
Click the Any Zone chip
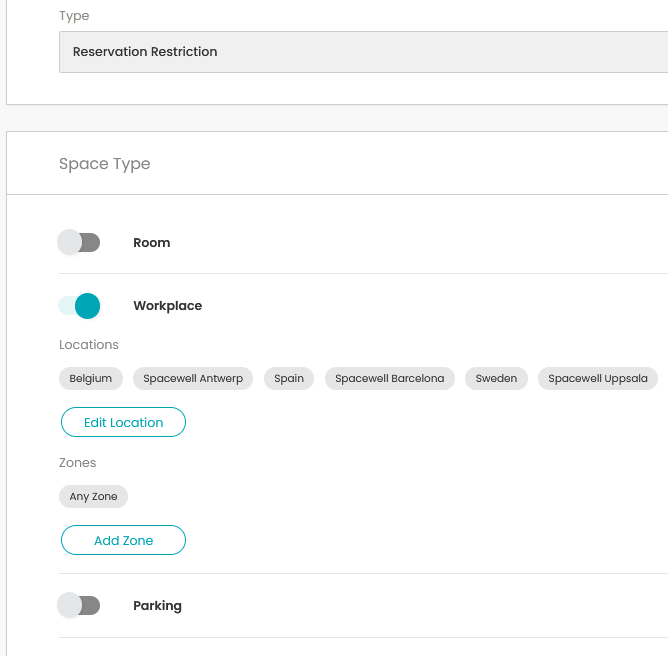[x=93, y=496]
